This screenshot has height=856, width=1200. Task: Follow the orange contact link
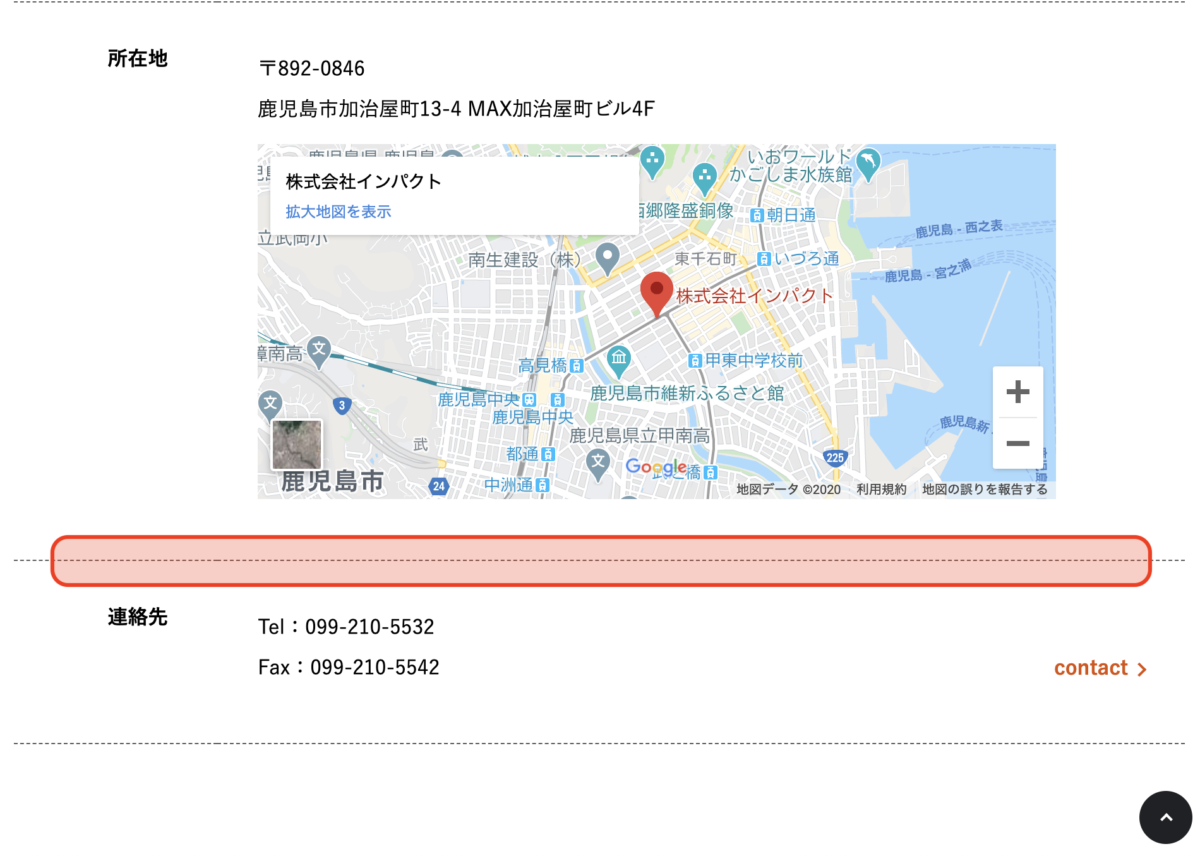coord(1100,668)
